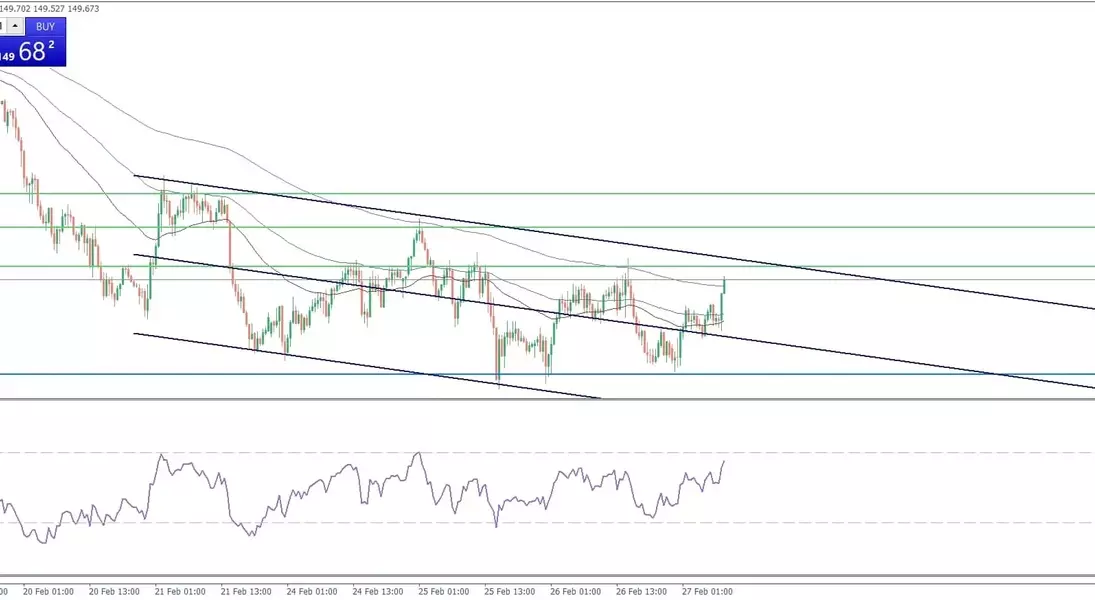This screenshot has height=600, width=1095.
Task: Select the second green horizontal line
Action: click(x=900, y=227)
